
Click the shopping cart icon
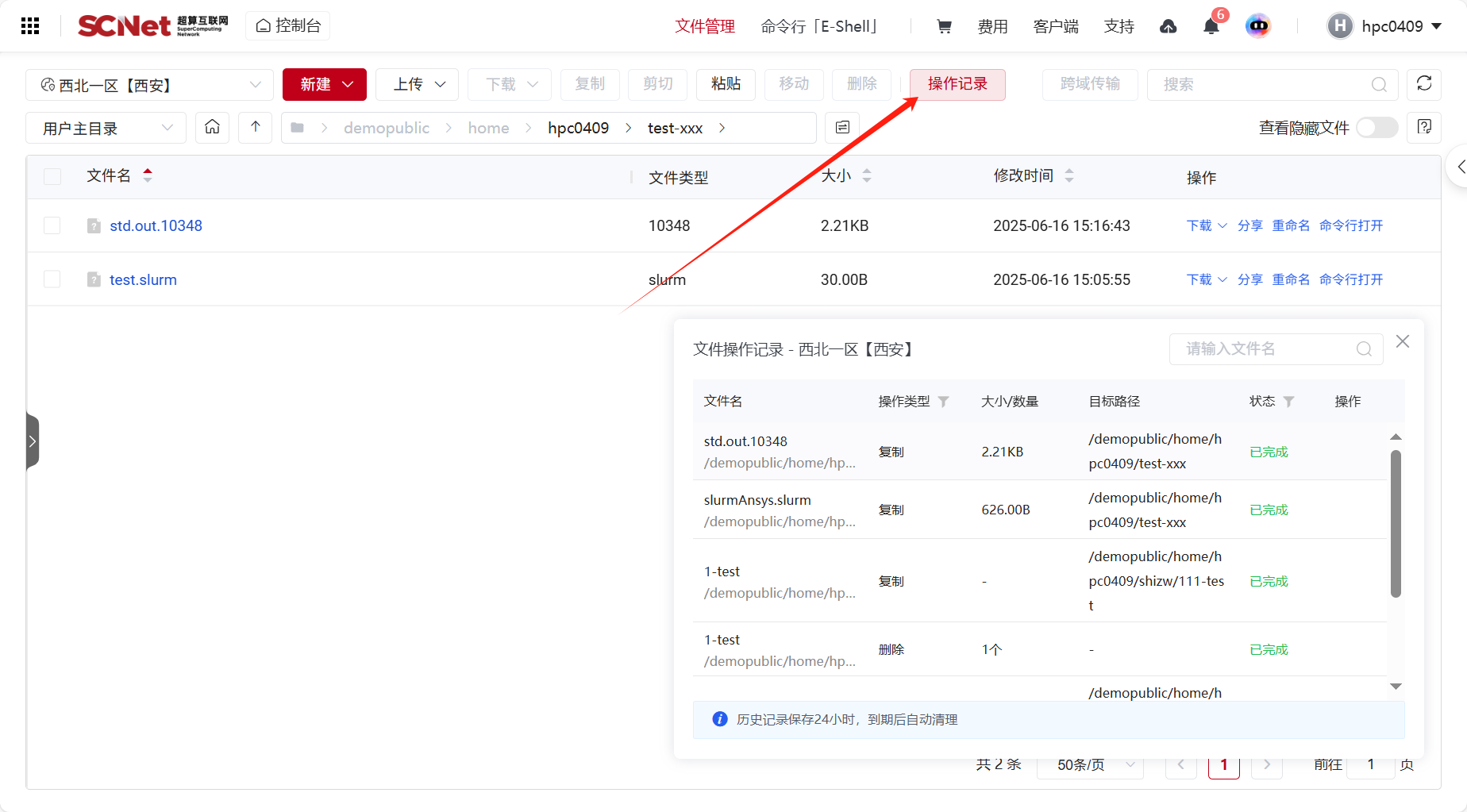click(x=944, y=27)
